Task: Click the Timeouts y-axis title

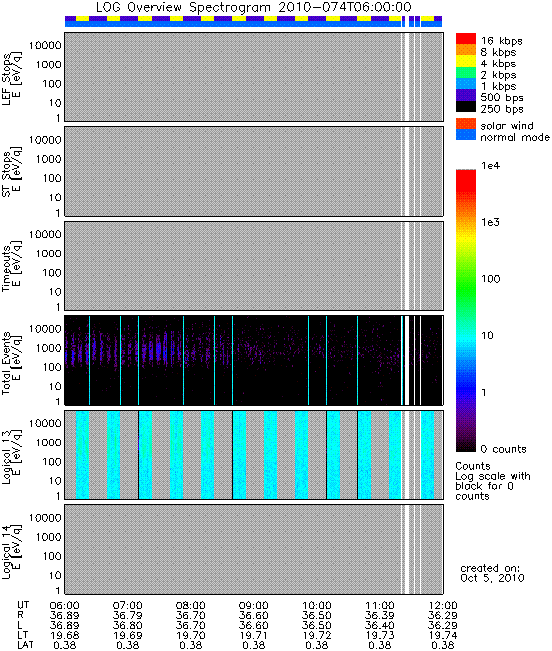Action: 11,267
